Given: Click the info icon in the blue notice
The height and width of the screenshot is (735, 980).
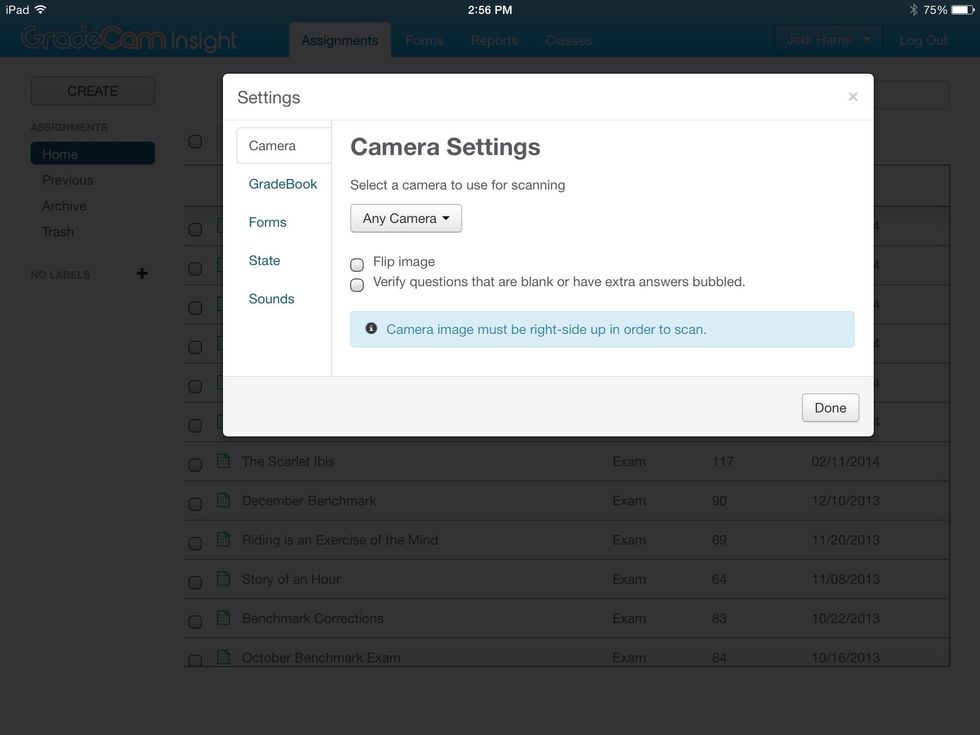Looking at the screenshot, I should coord(371,328).
